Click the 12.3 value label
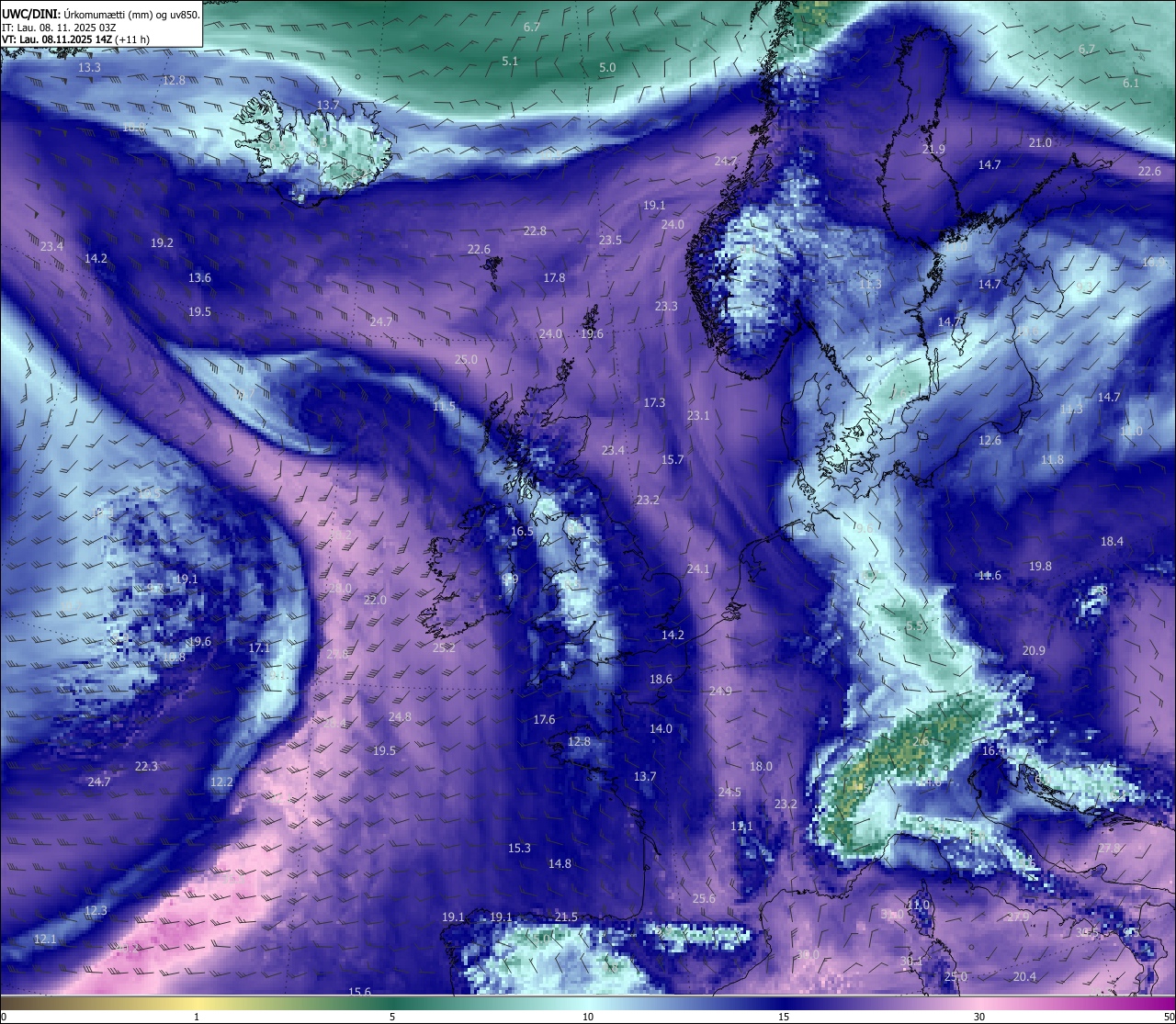 pos(96,911)
